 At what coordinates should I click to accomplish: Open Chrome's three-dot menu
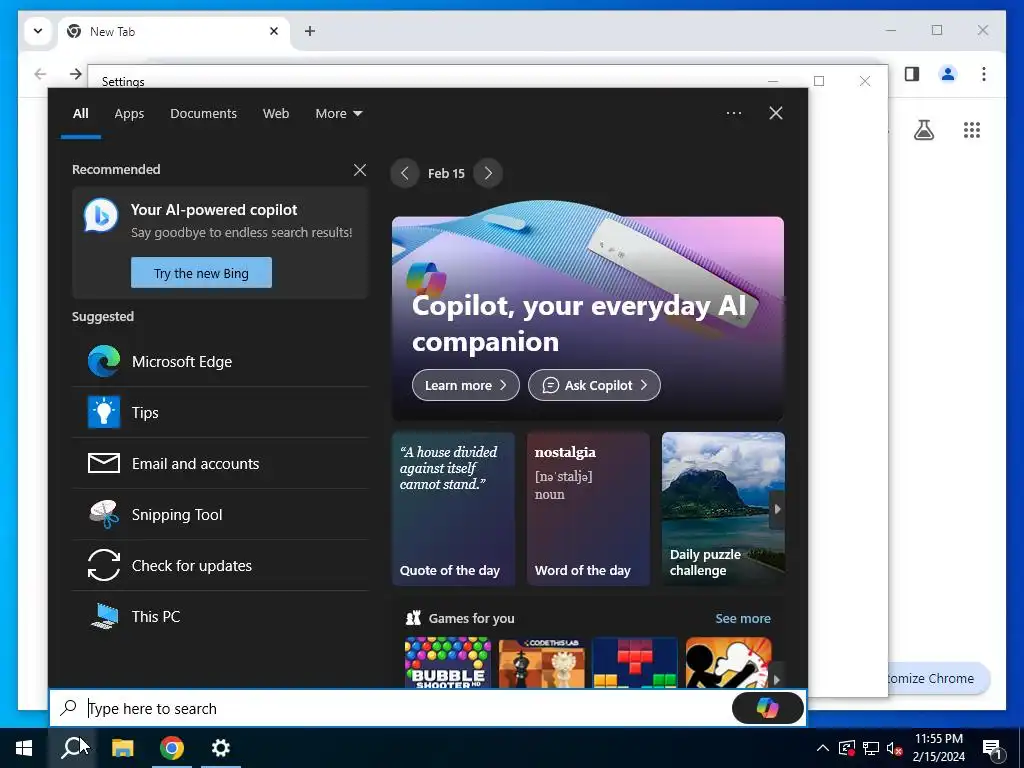tap(984, 74)
